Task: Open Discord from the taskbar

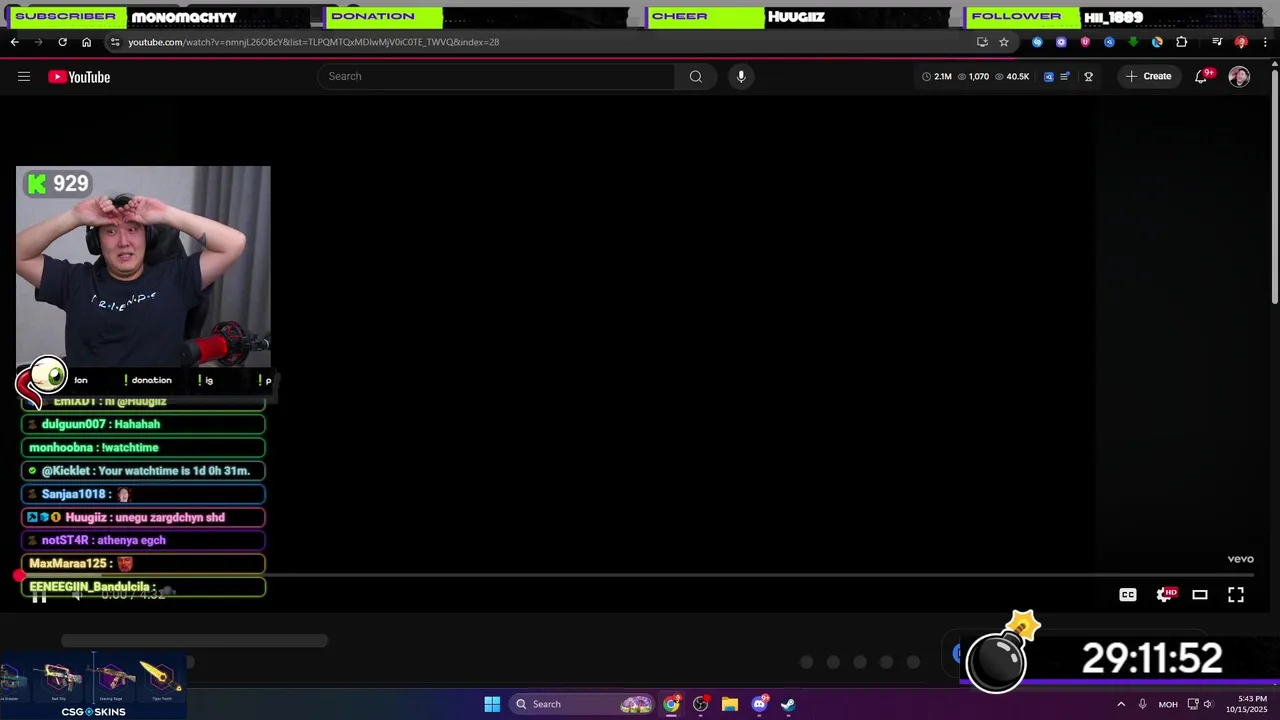Action: tap(759, 704)
